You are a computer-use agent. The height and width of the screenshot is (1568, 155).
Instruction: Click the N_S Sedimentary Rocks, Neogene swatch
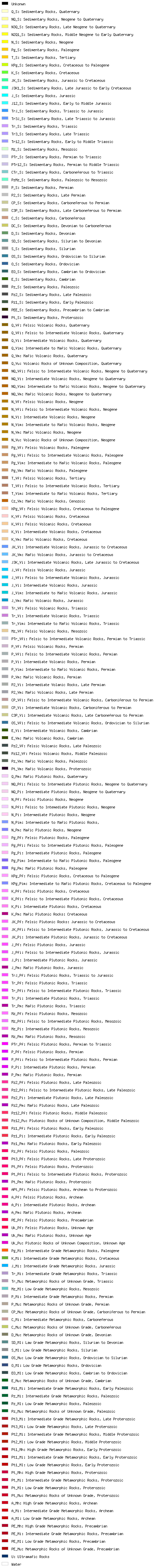[5, 42]
